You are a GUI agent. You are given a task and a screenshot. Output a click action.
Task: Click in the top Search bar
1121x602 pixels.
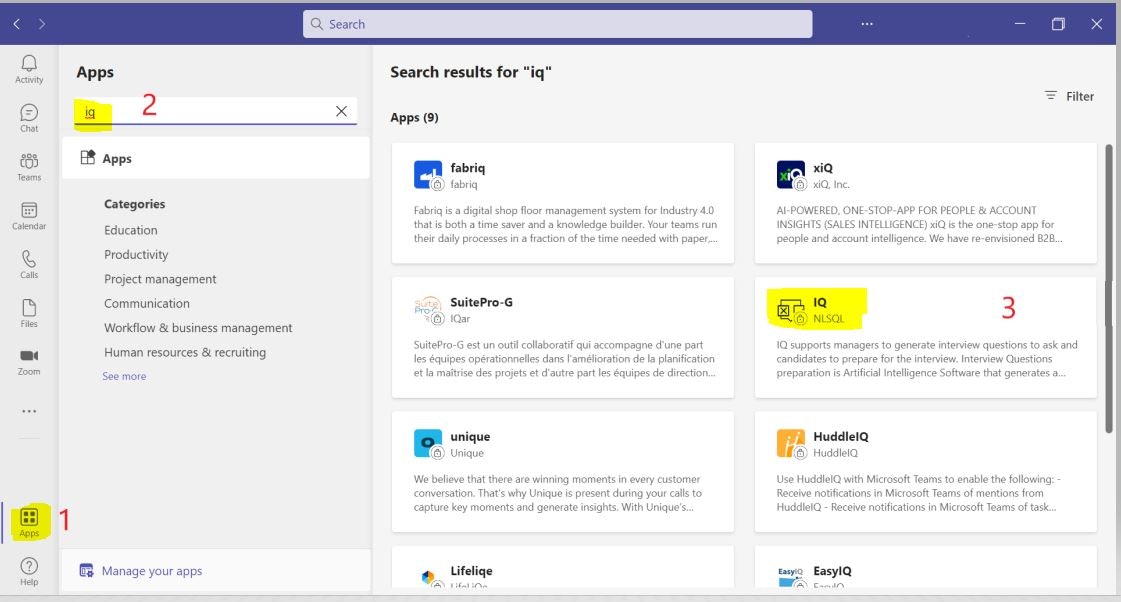tap(558, 24)
